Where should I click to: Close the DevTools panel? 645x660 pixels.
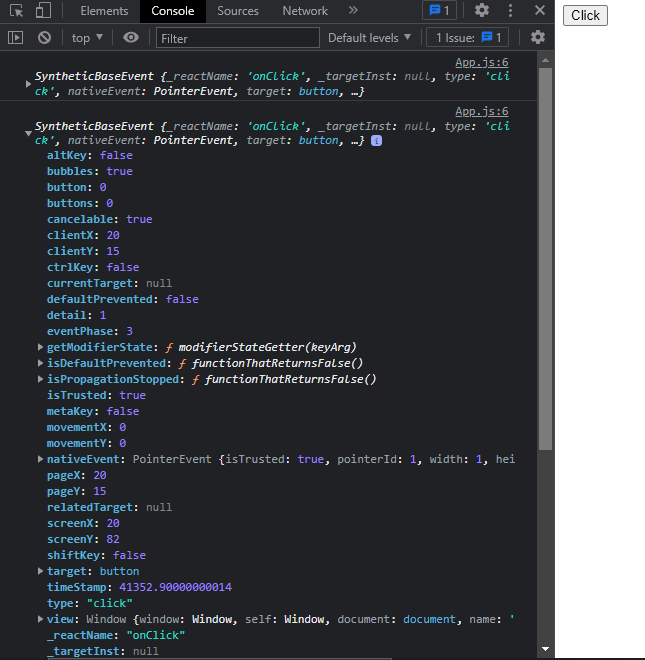point(540,11)
